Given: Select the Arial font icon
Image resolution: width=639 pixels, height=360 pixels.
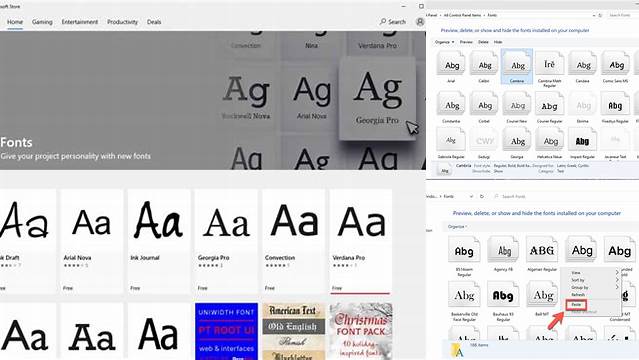Looking at the screenshot, I should tap(452, 64).
